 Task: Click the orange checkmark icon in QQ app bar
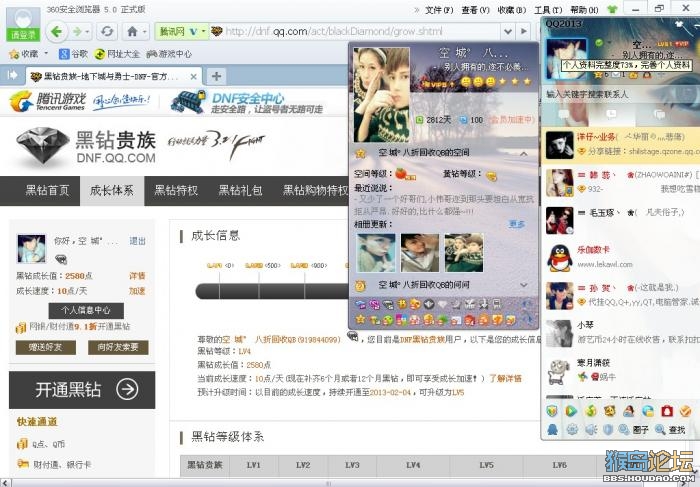[x=685, y=411]
